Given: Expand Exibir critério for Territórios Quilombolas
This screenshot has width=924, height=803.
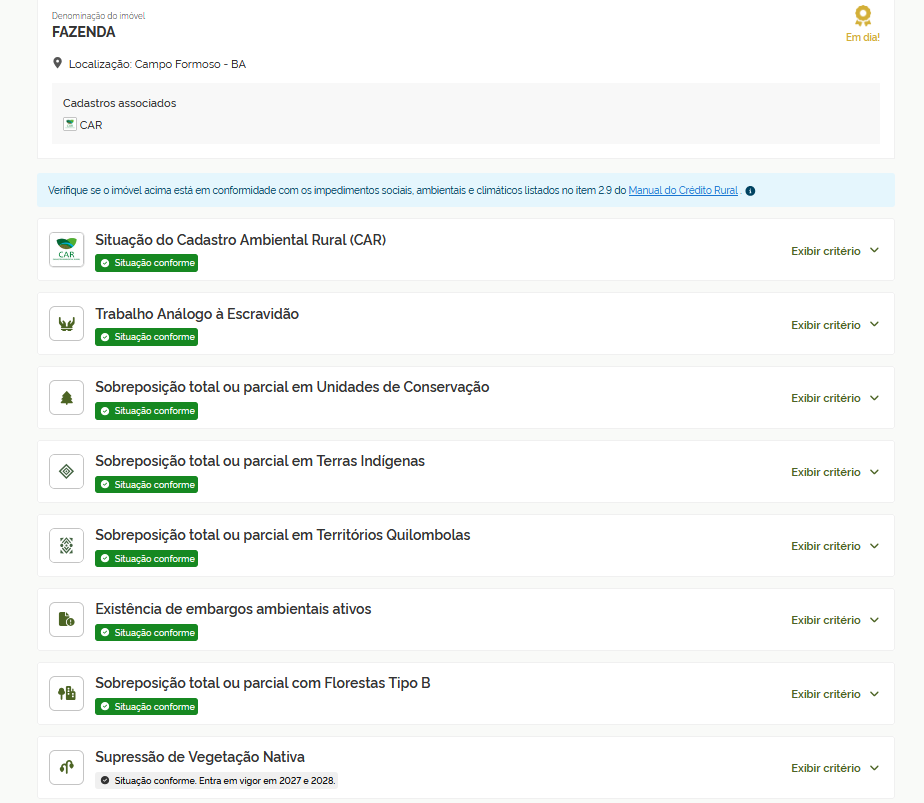Looking at the screenshot, I should (x=835, y=546).
